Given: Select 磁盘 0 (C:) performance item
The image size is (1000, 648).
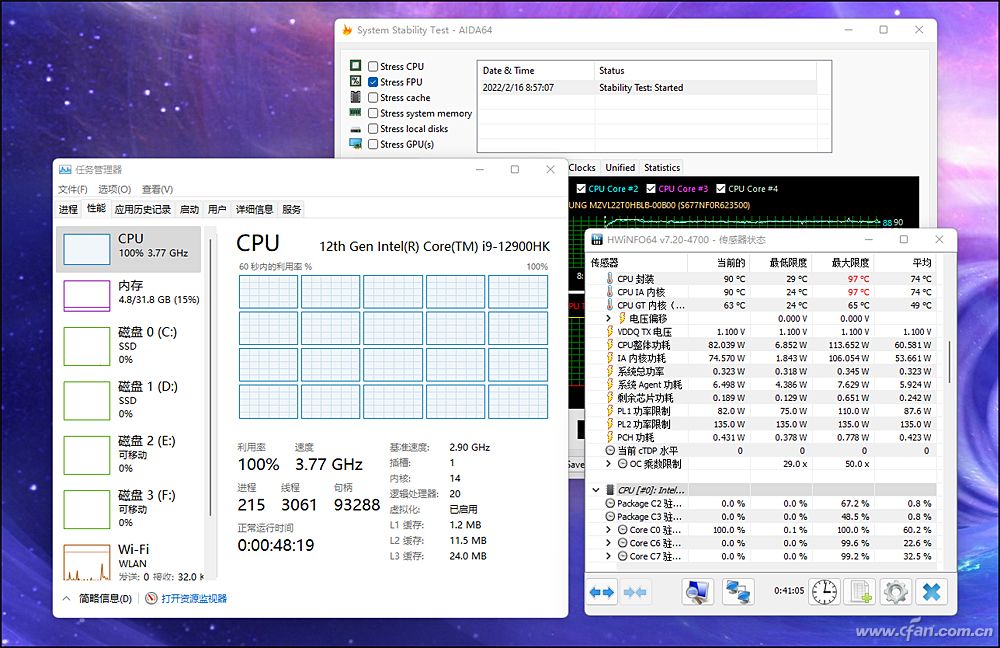Looking at the screenshot, I should tap(128, 346).
